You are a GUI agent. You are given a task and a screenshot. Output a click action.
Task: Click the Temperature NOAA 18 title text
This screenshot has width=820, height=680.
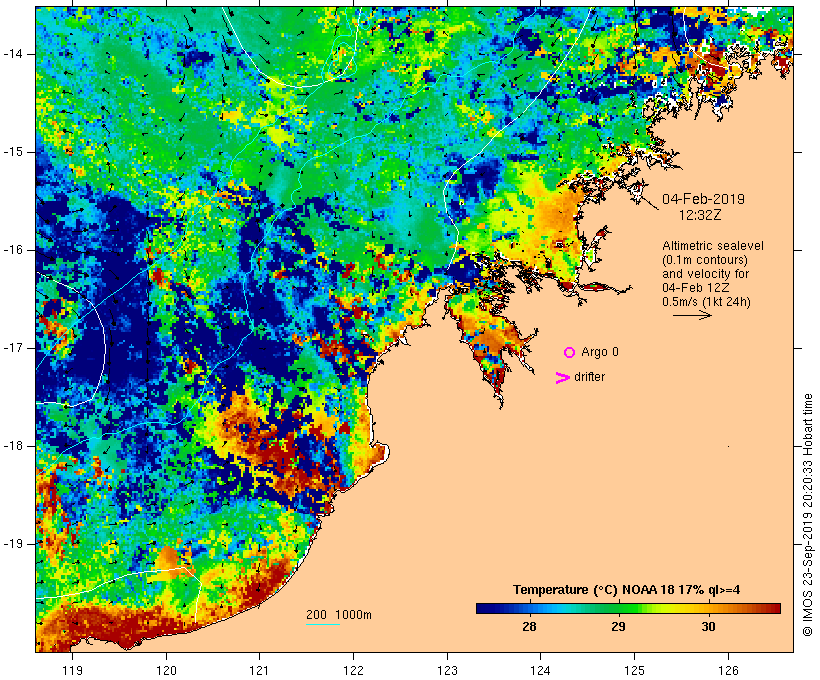[627, 590]
